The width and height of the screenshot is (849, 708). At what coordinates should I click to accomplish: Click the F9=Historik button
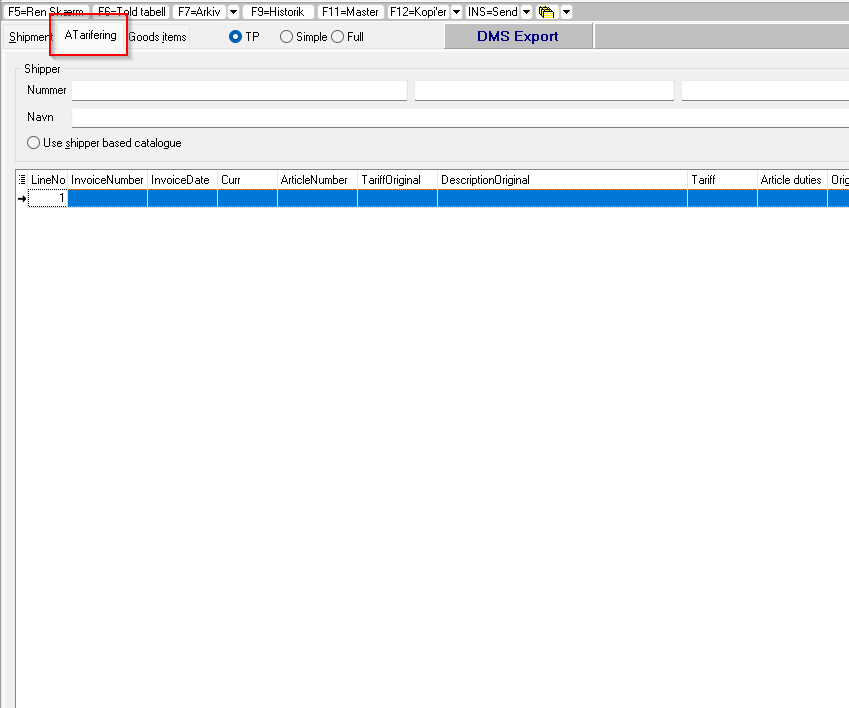point(277,12)
